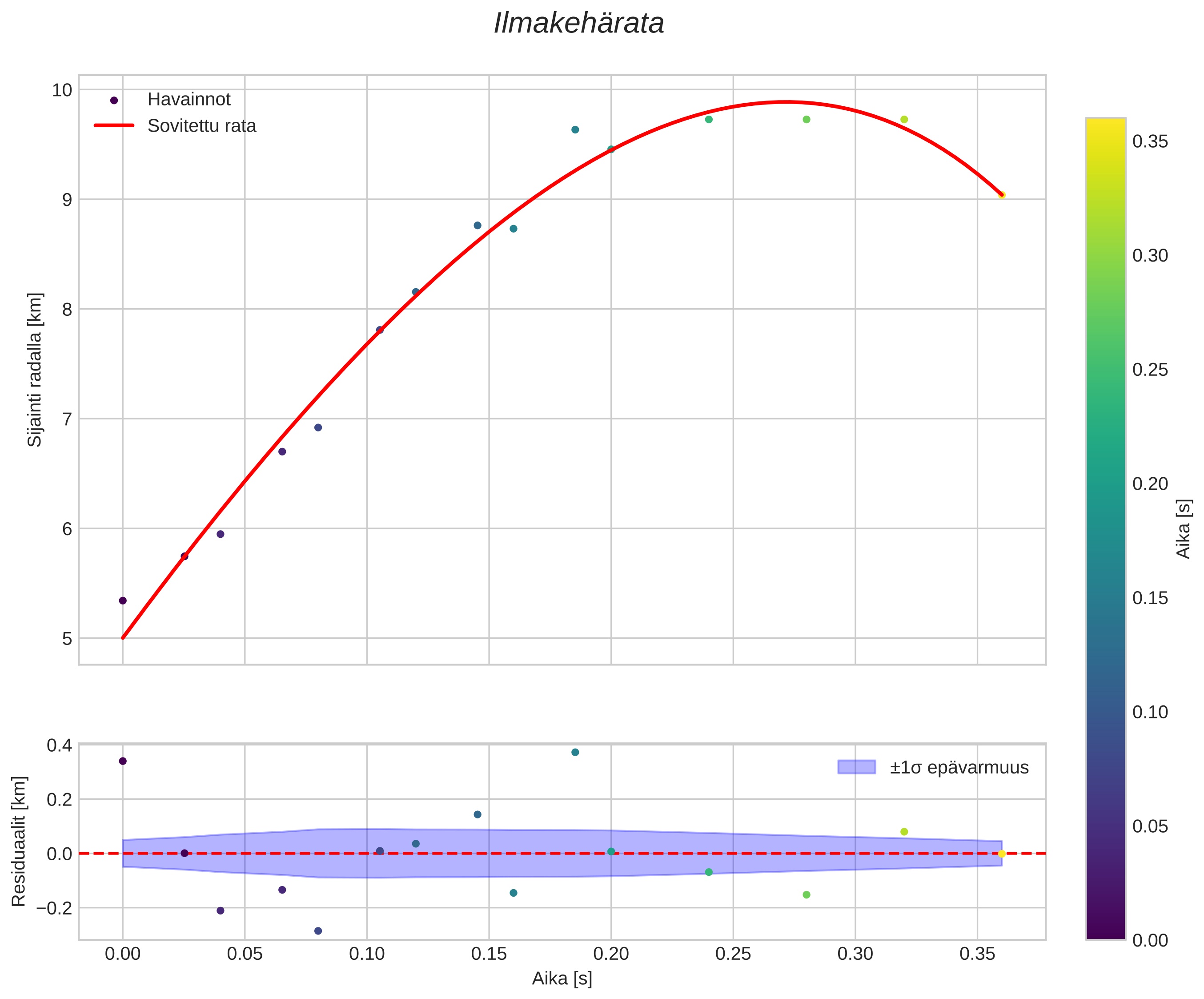1204x999 pixels.
Task: Click the first observation point at time zero
Action: (123, 600)
